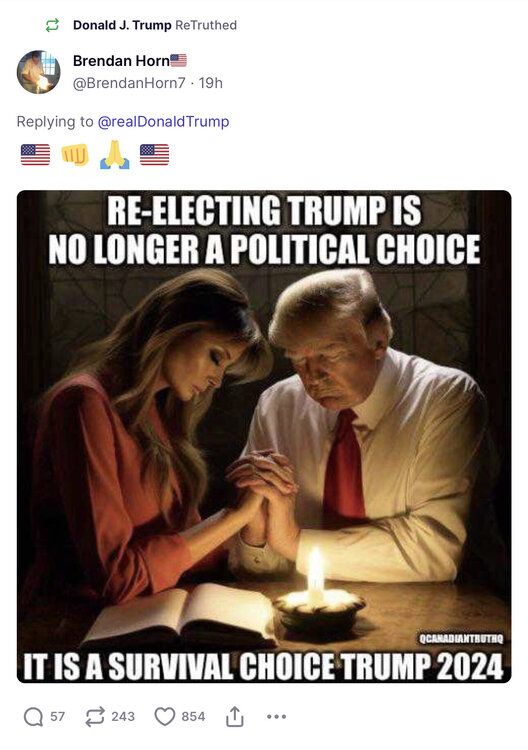
Task: Click the green ReTruthed arrows icon at top
Action: [x=52, y=25]
